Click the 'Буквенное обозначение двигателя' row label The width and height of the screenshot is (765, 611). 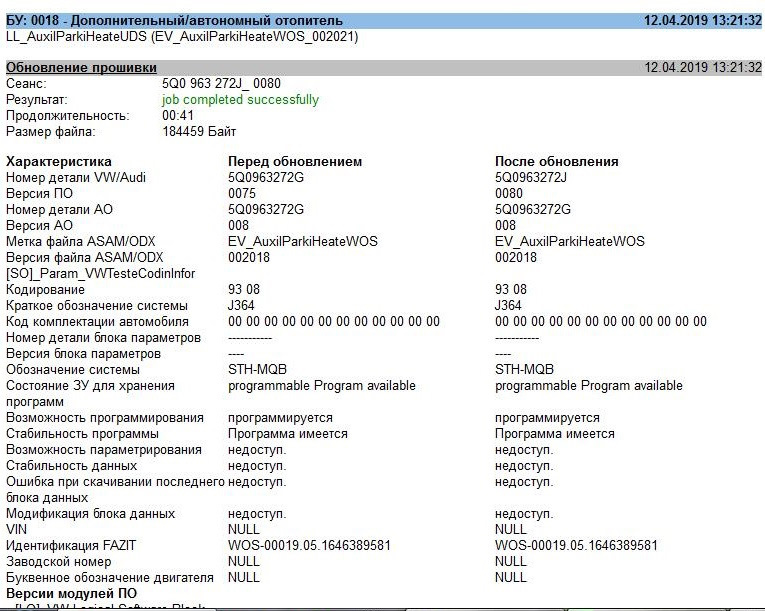pyautogui.click(x=110, y=578)
